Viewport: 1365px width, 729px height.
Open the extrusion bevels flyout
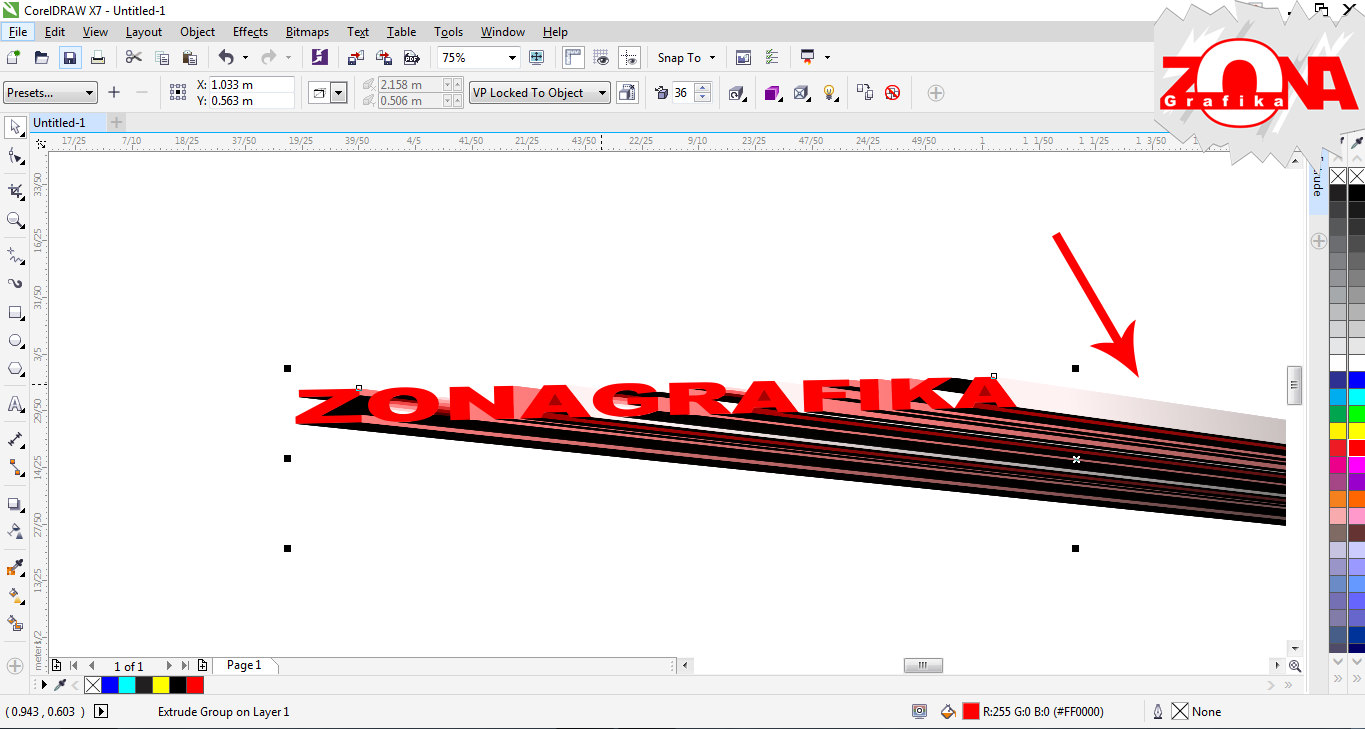click(801, 92)
